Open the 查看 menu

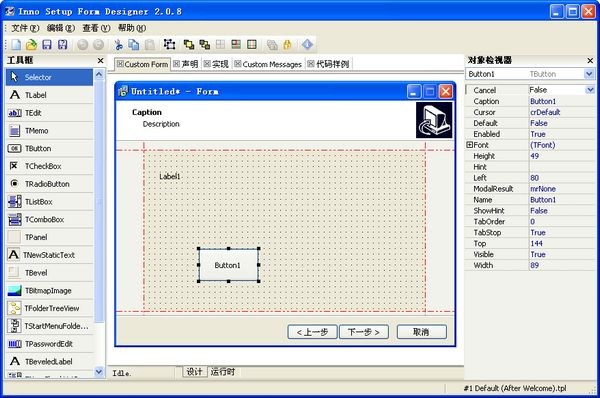point(96,28)
